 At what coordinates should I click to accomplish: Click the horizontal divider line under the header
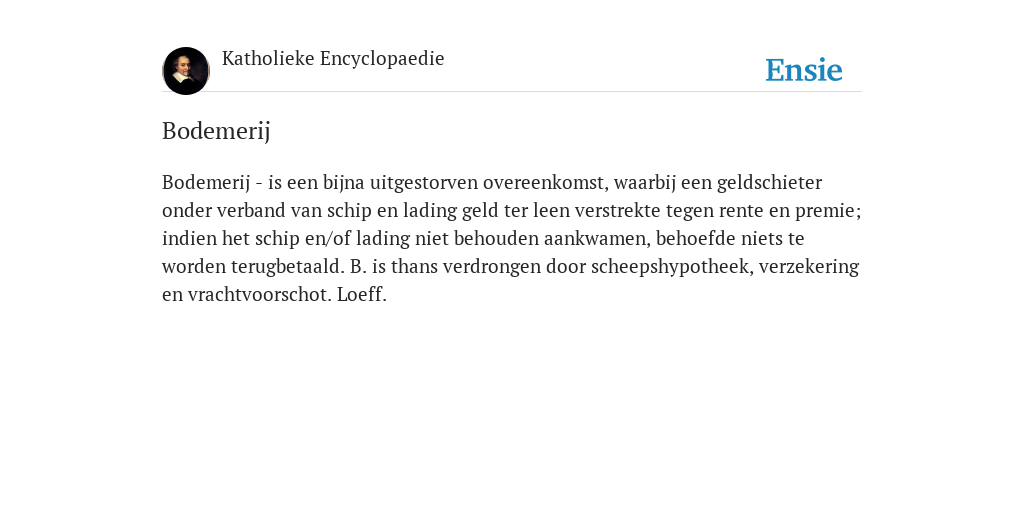(512, 92)
